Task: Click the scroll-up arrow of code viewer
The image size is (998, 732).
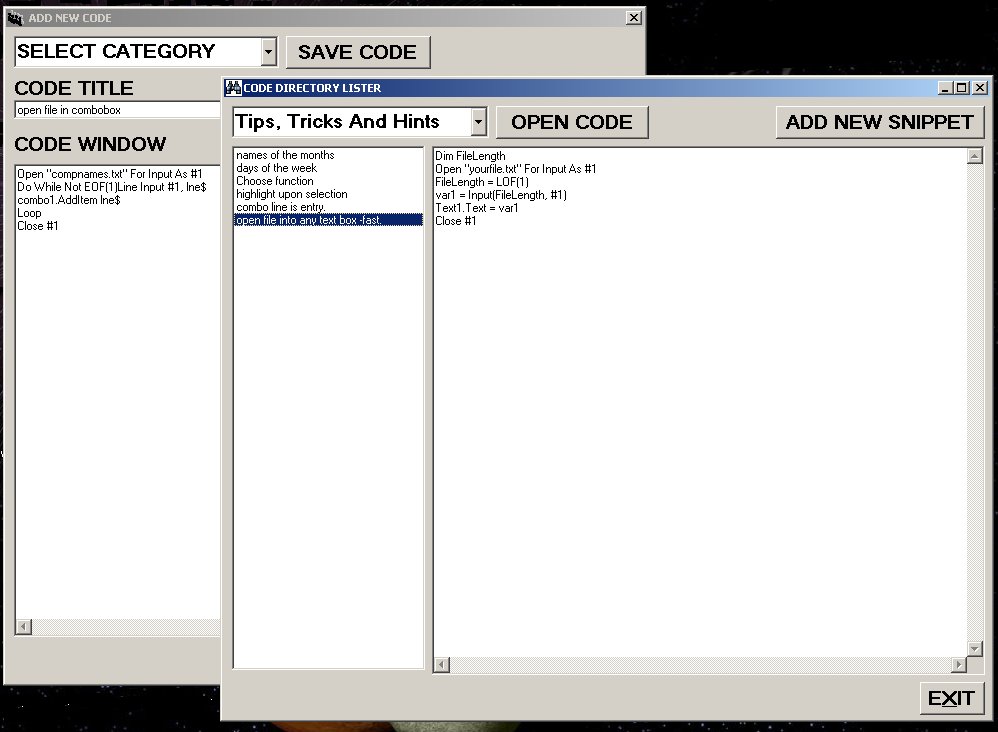Action: click(x=974, y=156)
